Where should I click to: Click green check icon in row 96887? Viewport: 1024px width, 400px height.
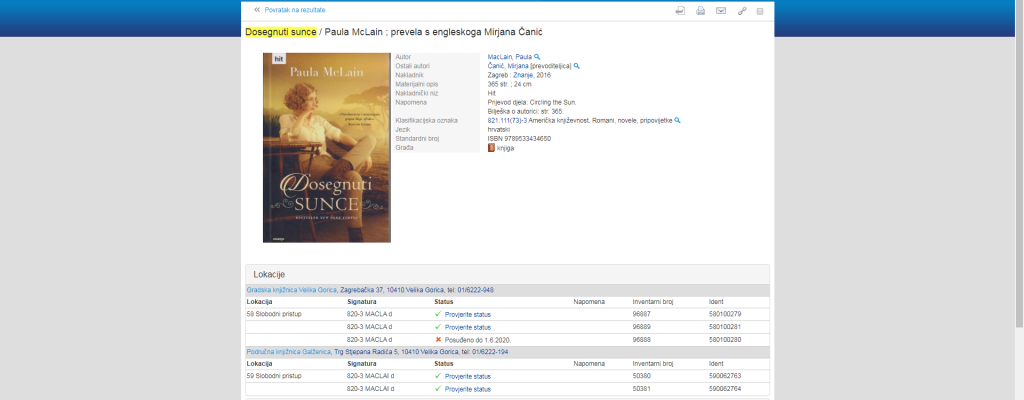click(438, 314)
